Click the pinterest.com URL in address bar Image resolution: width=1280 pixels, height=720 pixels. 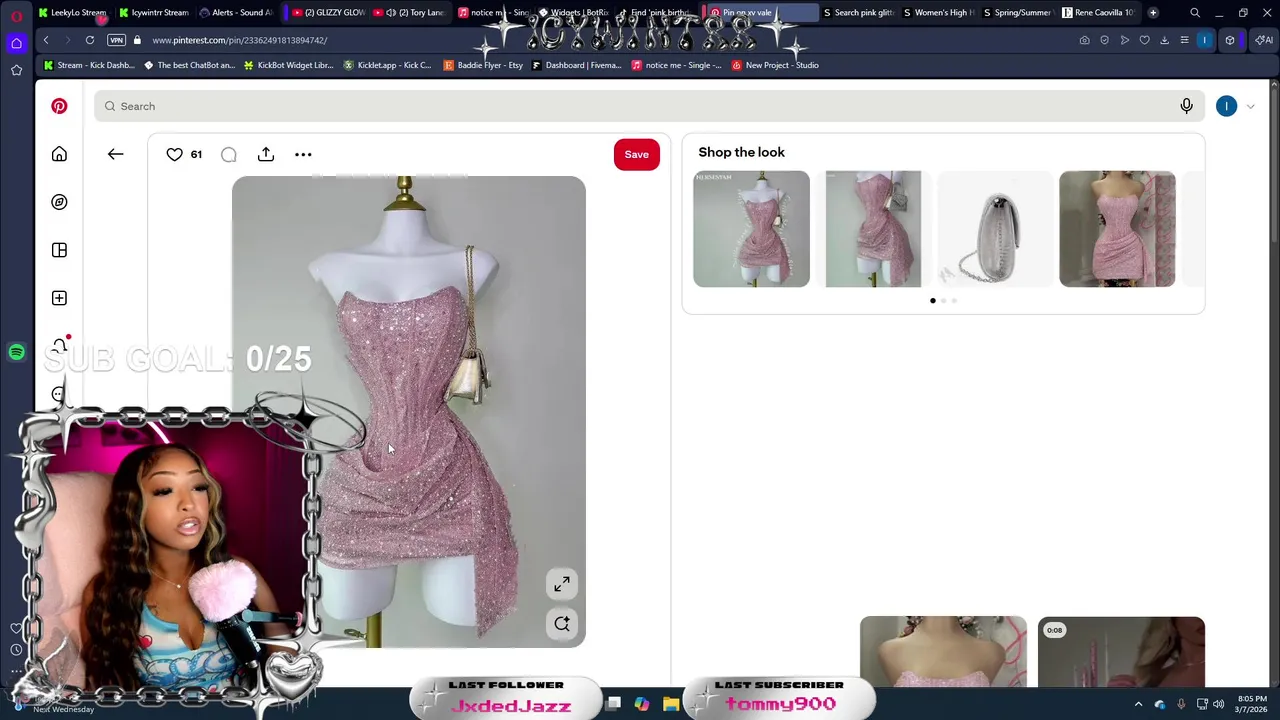[x=239, y=40]
